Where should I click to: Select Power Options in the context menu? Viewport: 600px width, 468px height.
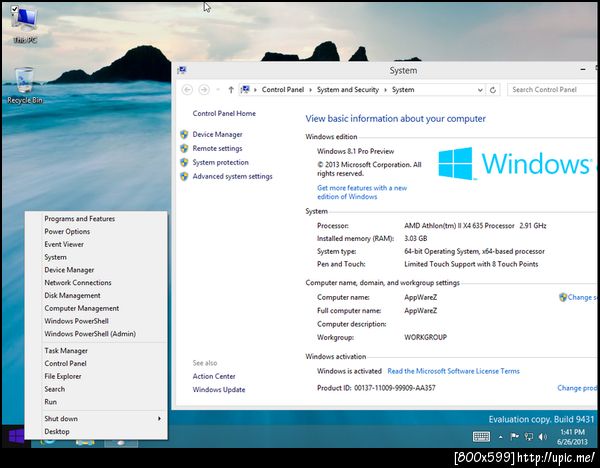(96, 232)
